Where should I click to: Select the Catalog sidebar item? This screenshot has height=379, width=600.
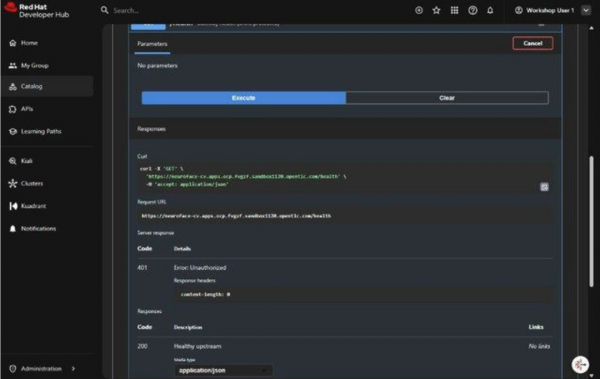[x=47, y=86]
